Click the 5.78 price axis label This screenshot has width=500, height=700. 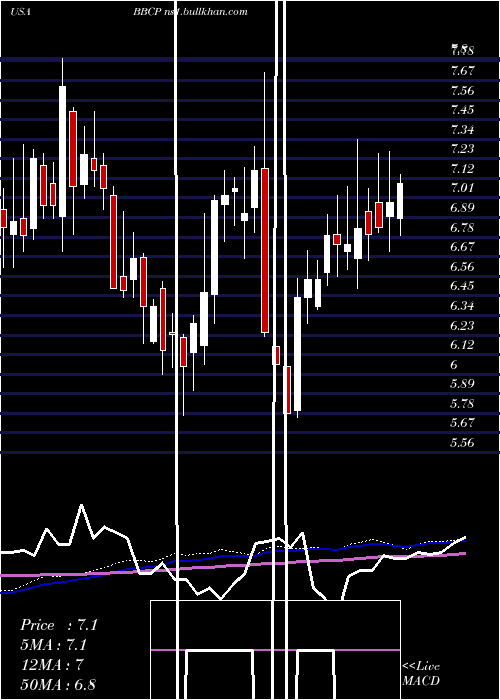click(462, 404)
